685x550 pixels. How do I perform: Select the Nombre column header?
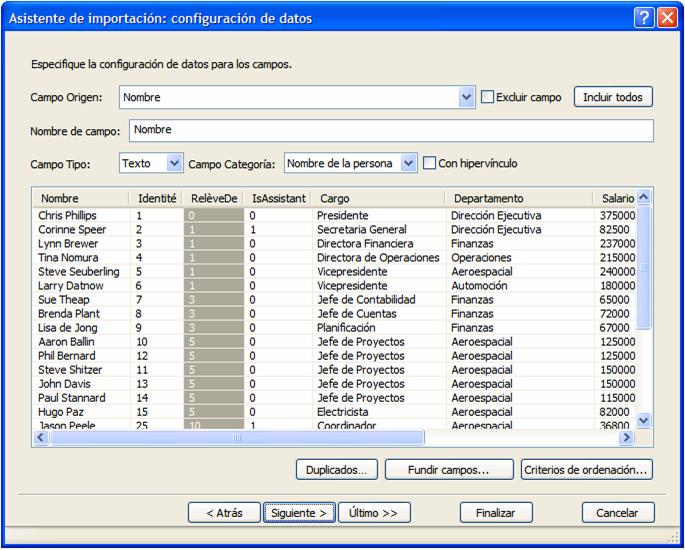click(x=81, y=198)
